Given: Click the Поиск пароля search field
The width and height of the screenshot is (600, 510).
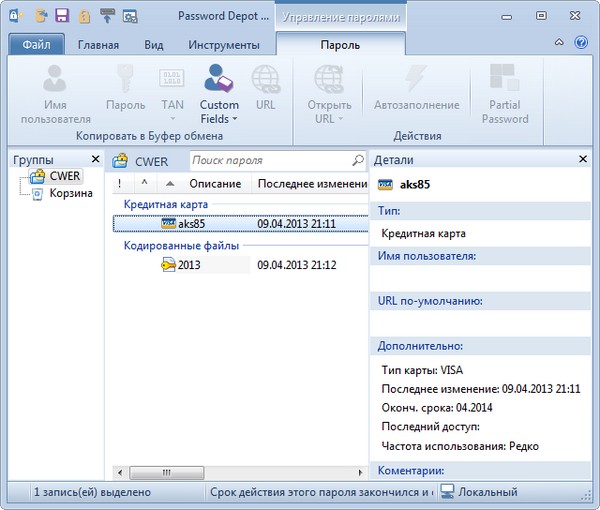Looking at the screenshot, I should 268,160.
